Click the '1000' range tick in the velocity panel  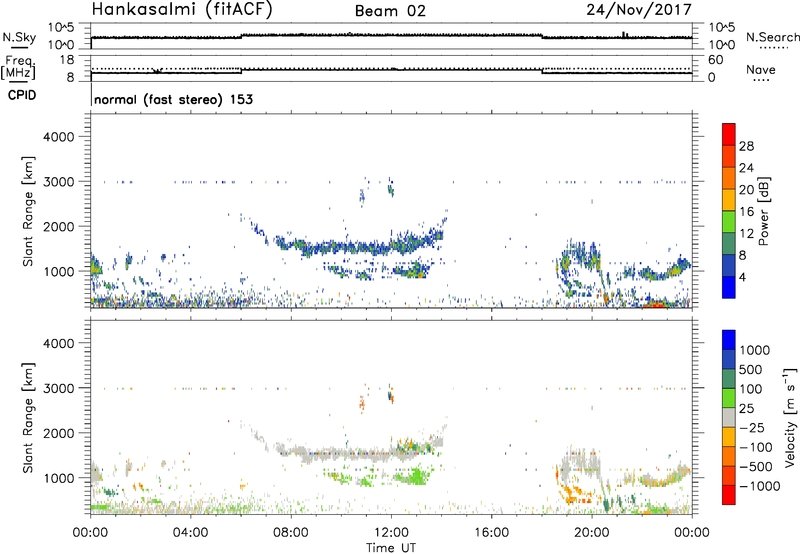[x=58, y=478]
